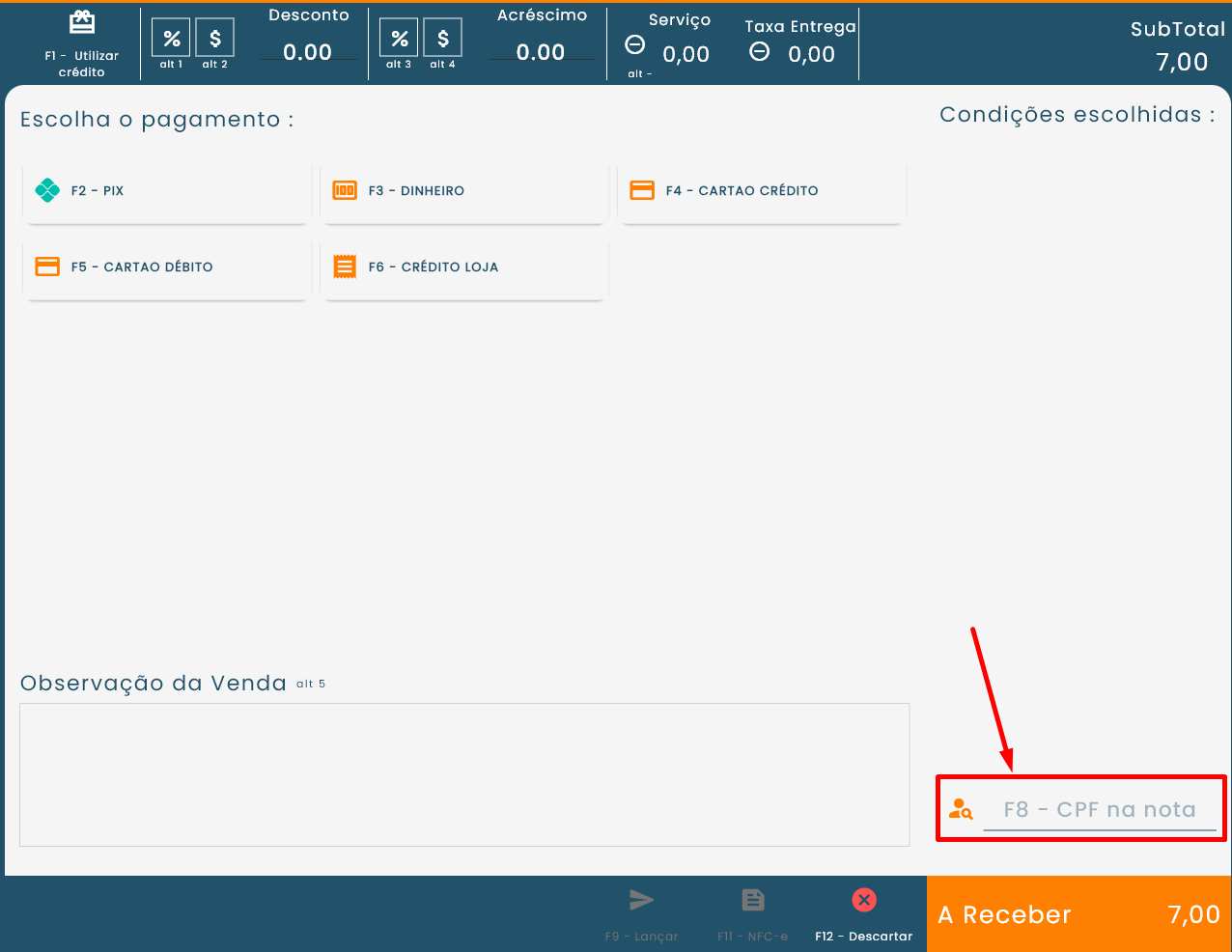Click the Serviço 0,00 value

686,54
